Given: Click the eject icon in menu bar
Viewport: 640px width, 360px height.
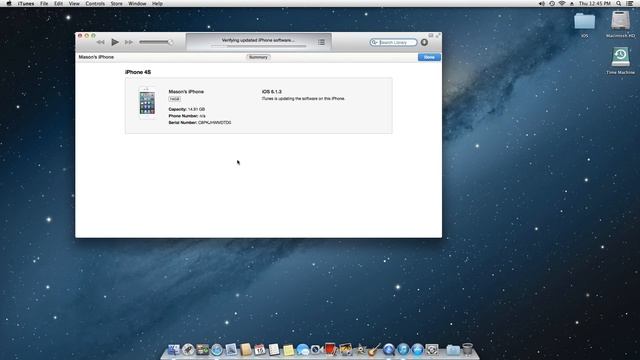Looking at the screenshot, I should [x=572, y=4].
